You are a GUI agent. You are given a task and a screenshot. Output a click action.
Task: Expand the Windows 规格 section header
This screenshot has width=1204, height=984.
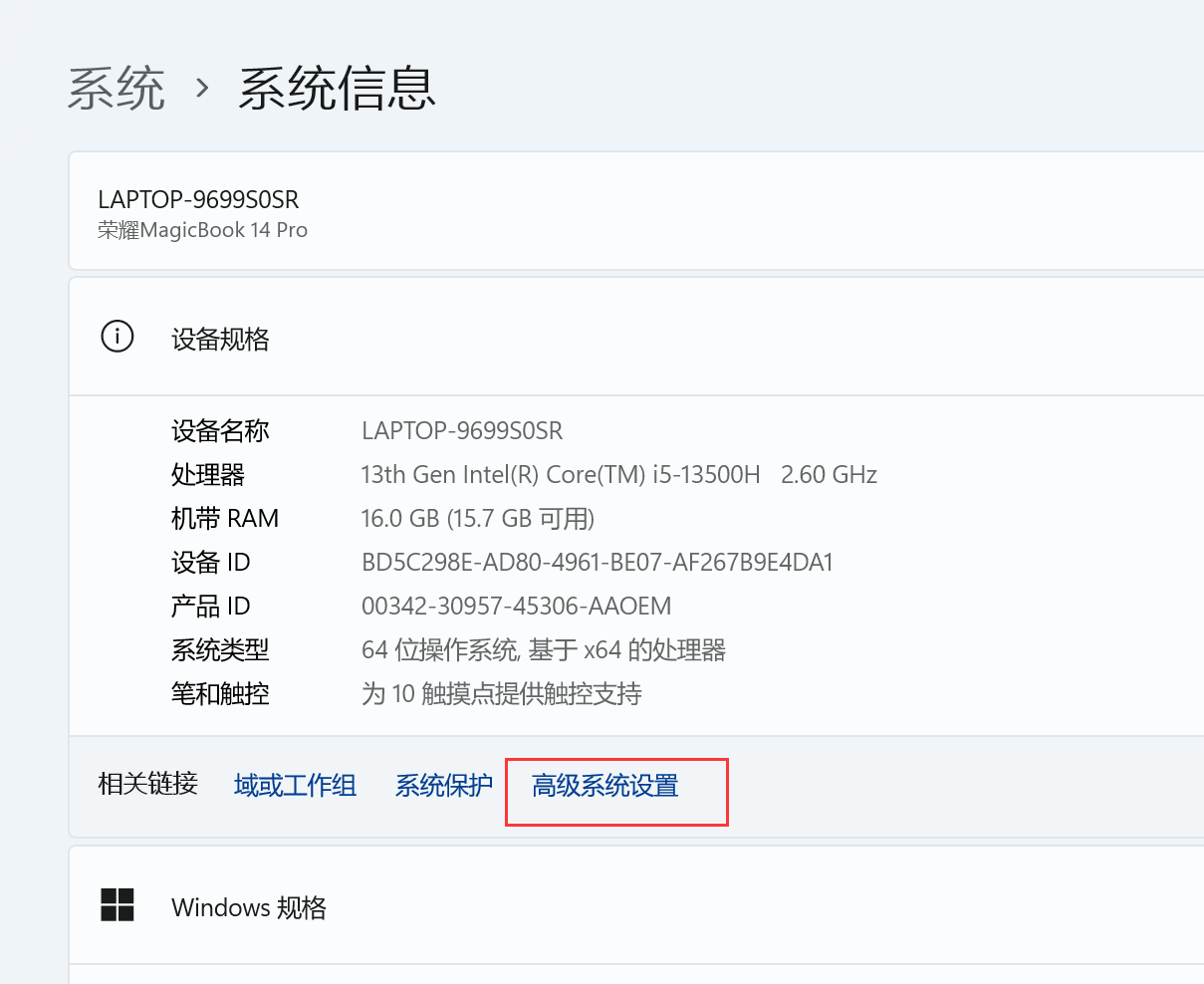point(636,905)
